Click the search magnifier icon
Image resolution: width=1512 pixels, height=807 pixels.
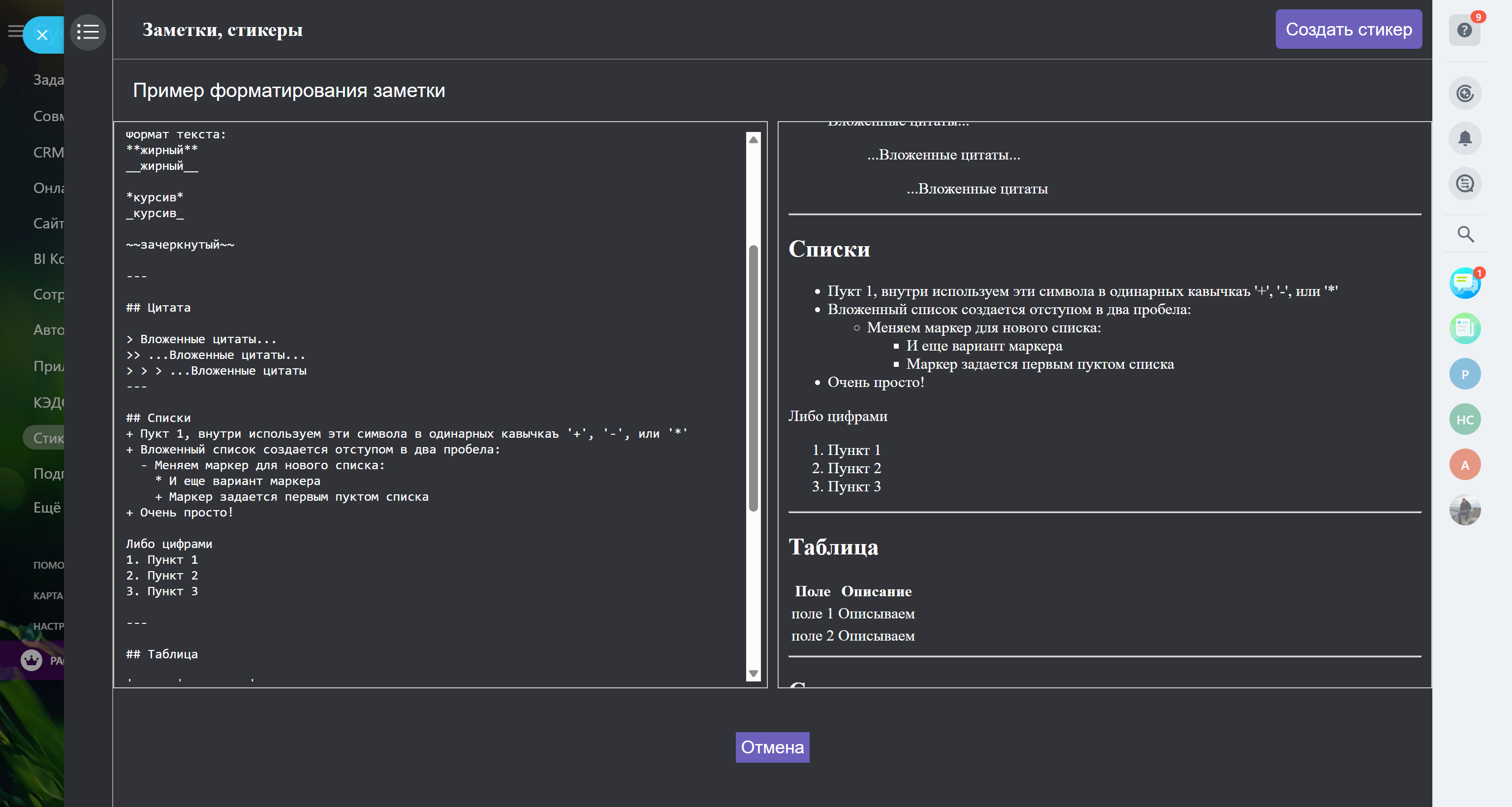[x=1465, y=234]
